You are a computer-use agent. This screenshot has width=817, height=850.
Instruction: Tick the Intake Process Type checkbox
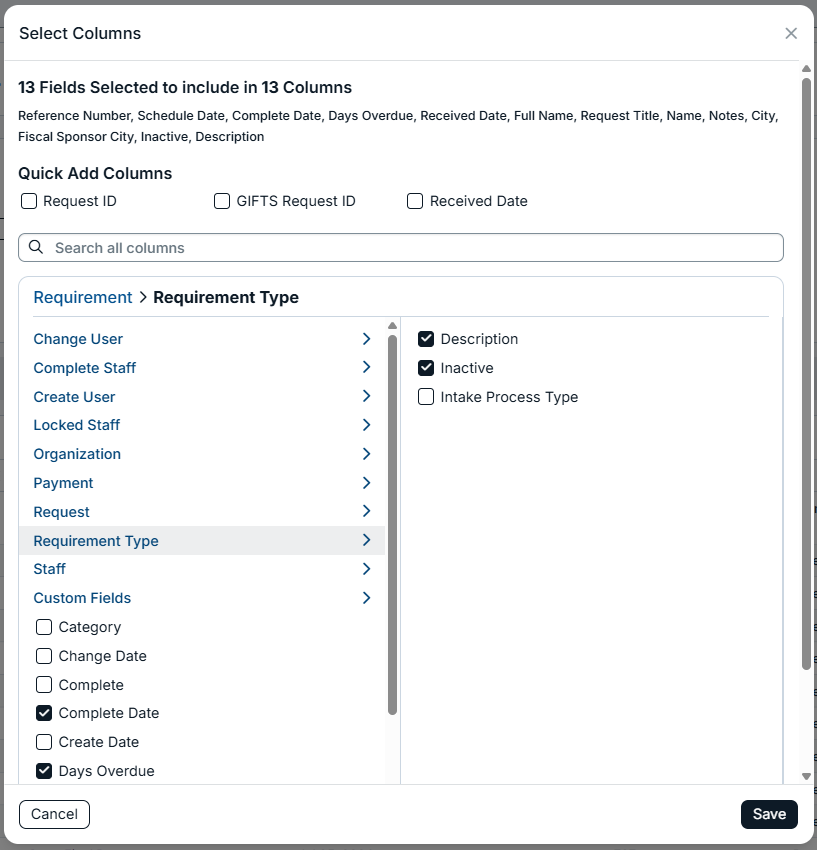[426, 397]
